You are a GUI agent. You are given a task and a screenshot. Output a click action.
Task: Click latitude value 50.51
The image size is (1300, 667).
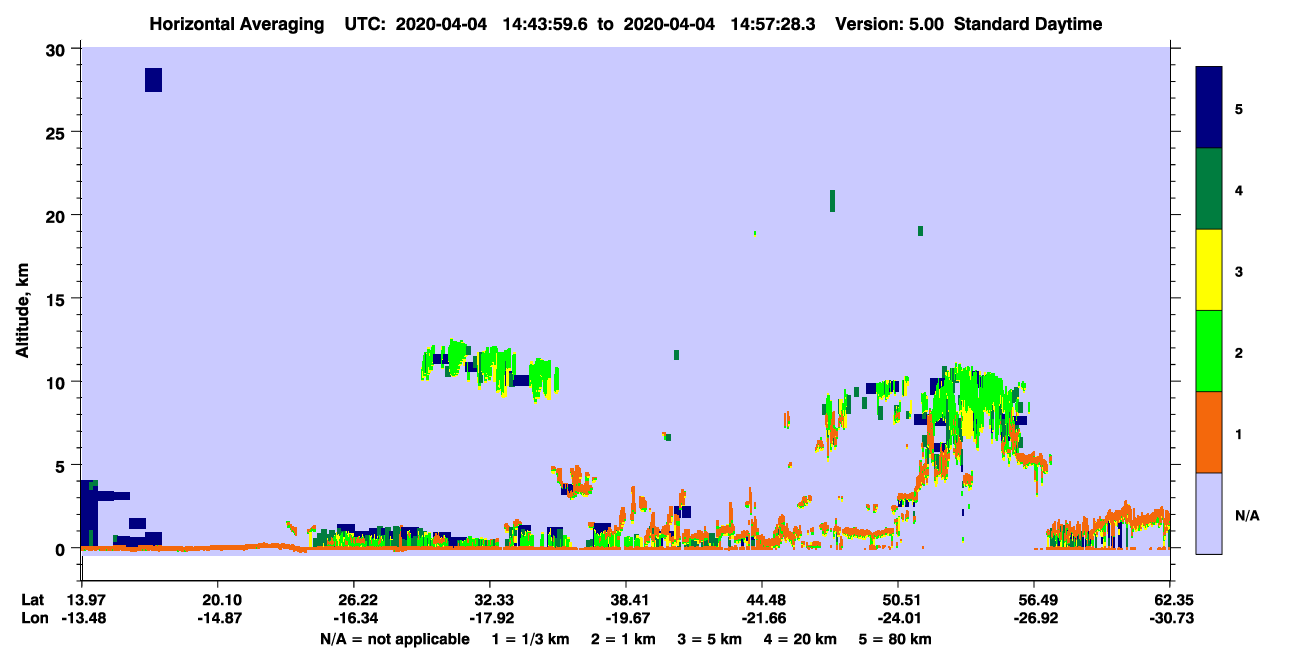(898, 600)
